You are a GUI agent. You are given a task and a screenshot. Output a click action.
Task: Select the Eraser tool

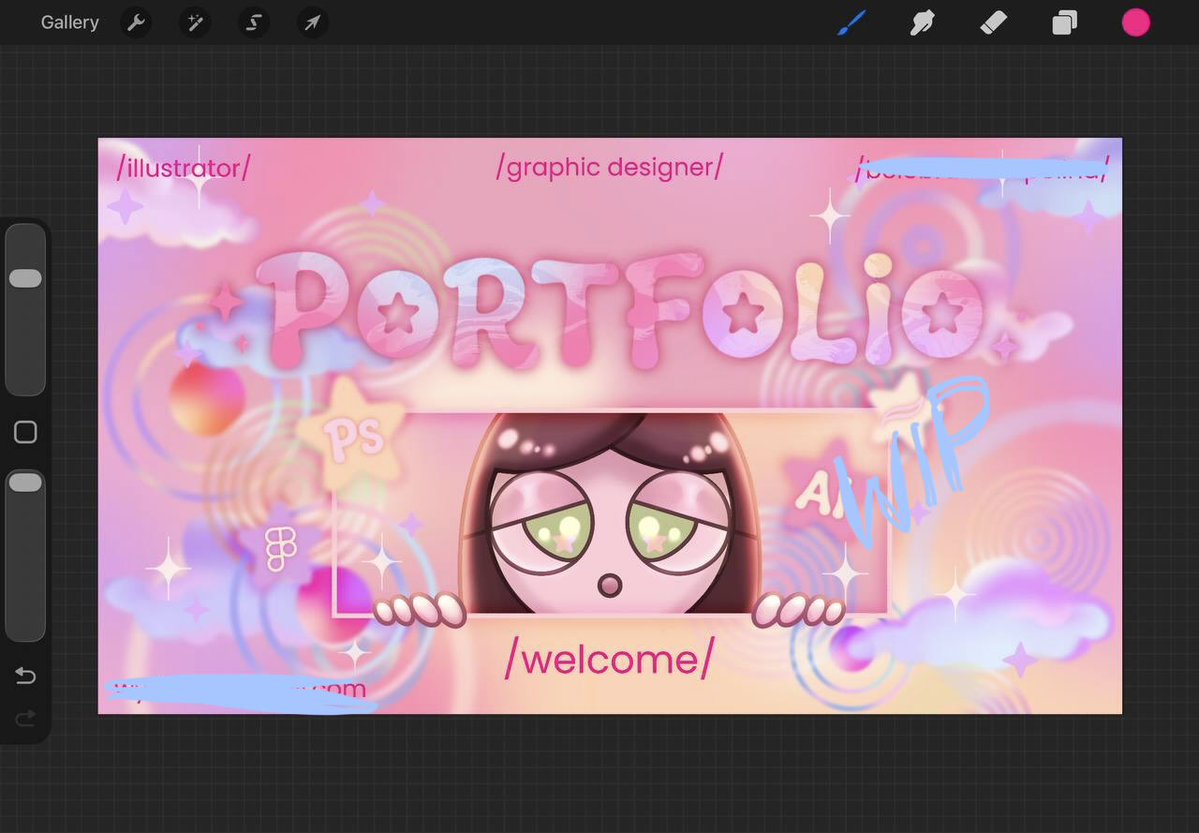click(x=993, y=23)
